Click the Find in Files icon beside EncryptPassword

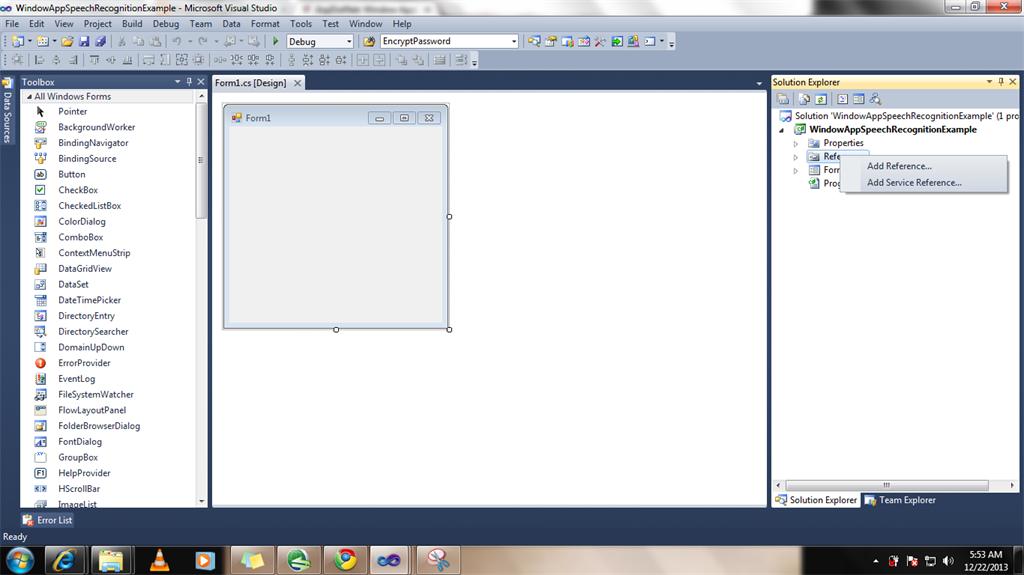(x=369, y=41)
